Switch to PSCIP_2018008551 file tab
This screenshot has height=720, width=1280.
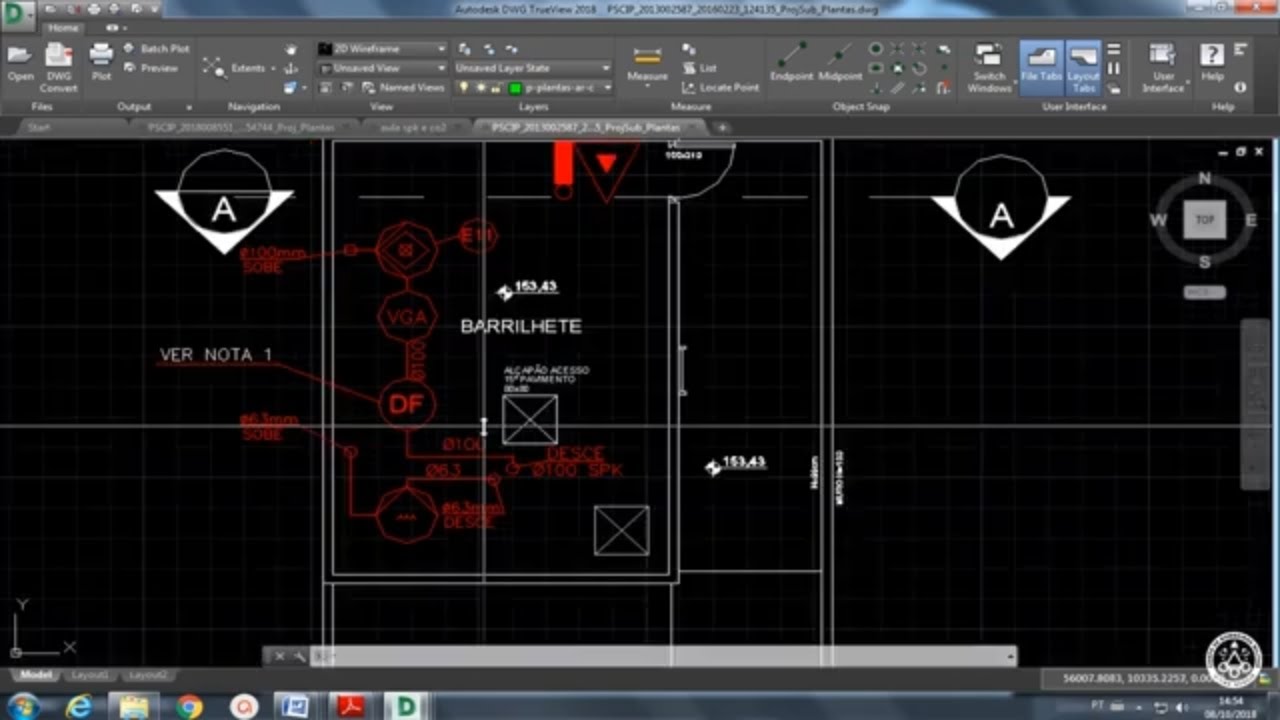pyautogui.click(x=241, y=127)
